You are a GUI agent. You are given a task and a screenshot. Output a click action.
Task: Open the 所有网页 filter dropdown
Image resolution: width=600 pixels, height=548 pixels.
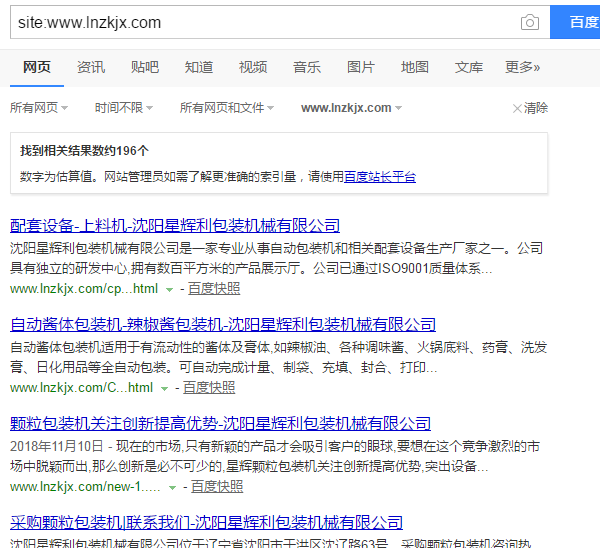click(39, 108)
